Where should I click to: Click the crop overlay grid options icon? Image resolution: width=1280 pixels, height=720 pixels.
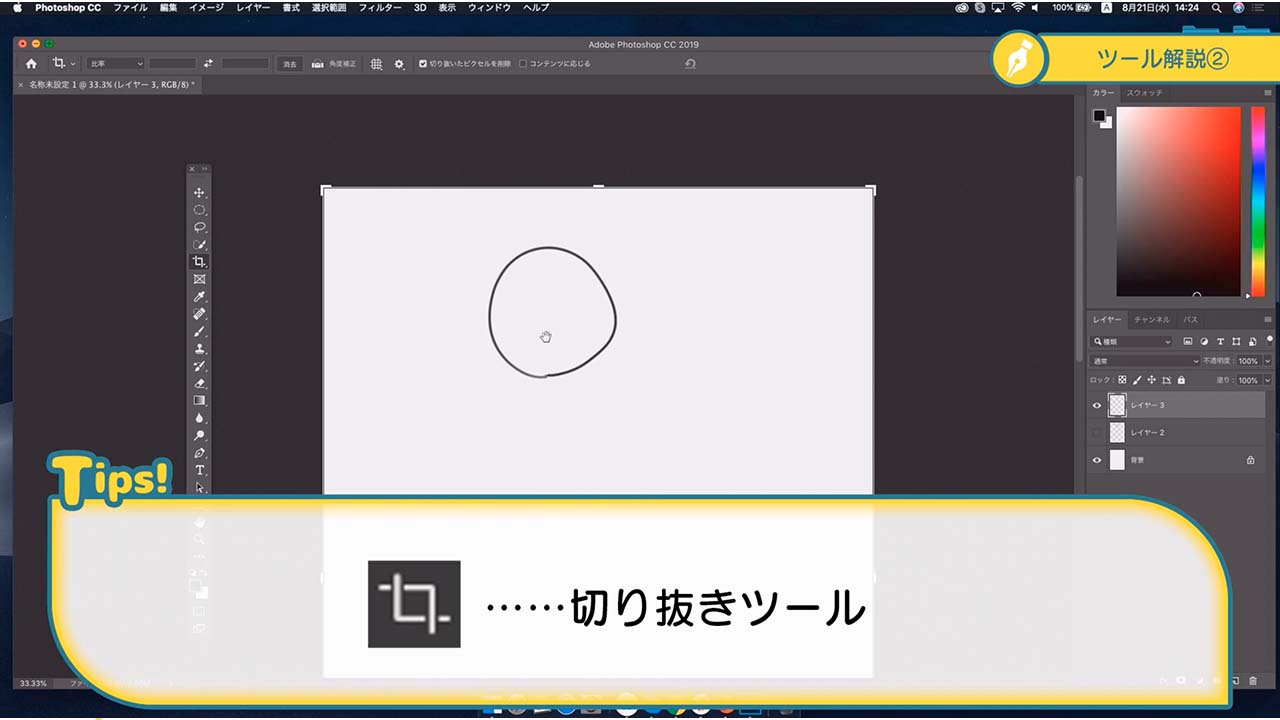[x=376, y=64]
